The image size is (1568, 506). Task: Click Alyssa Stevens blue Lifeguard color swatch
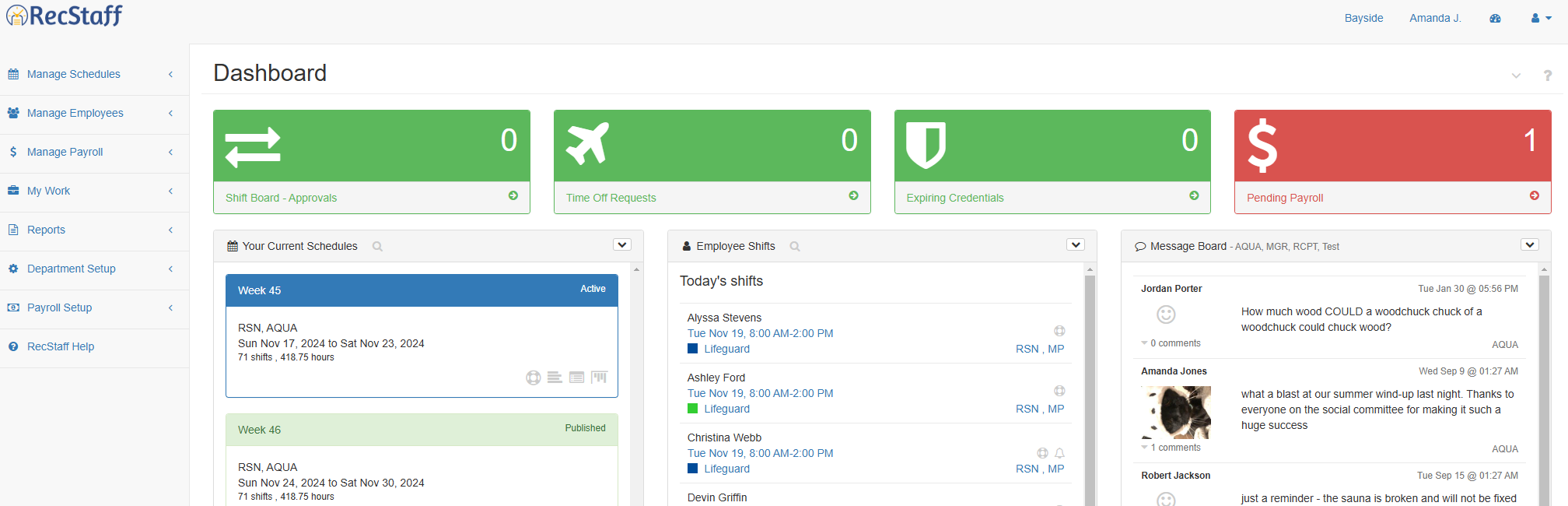click(x=692, y=349)
